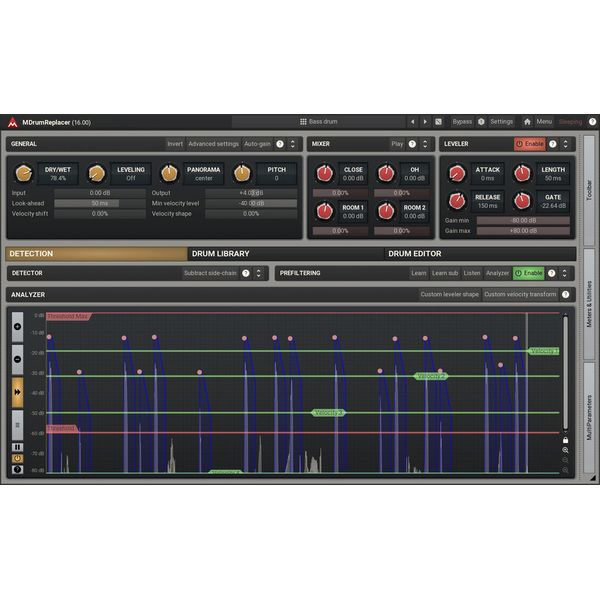Go to previous preset arrow

pyautogui.click(x=412, y=122)
